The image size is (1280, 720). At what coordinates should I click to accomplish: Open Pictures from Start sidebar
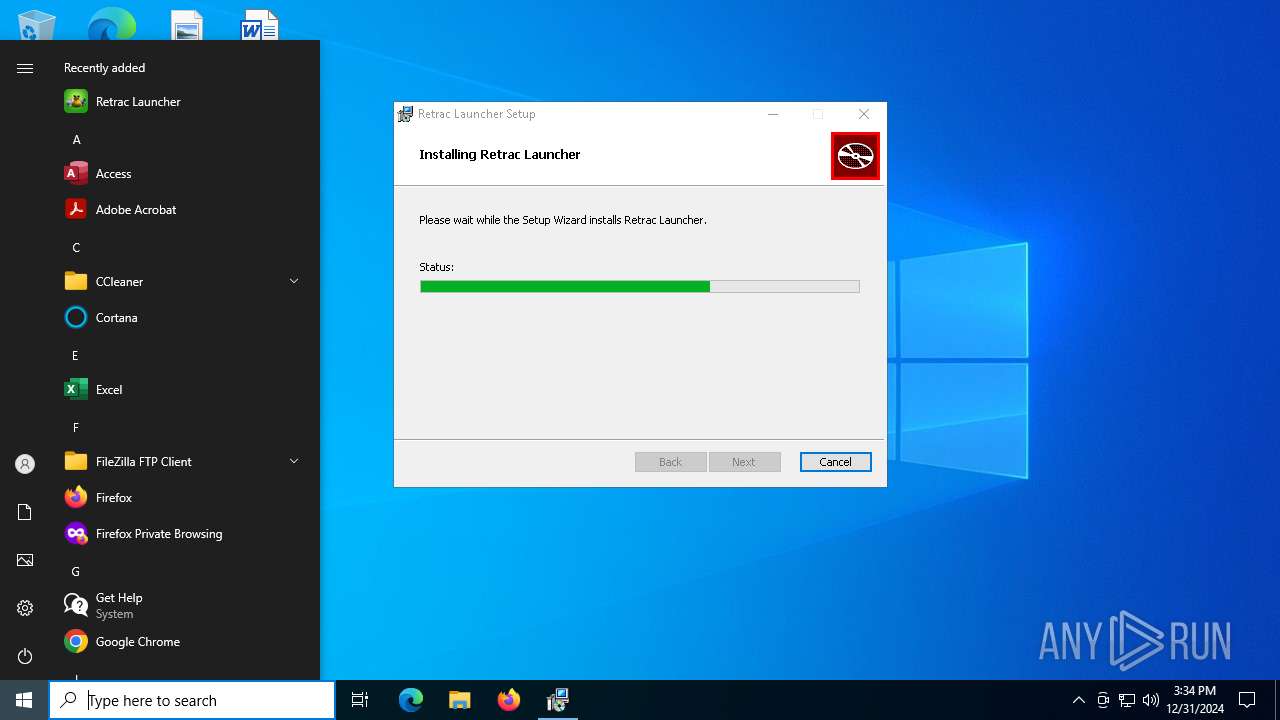coord(25,560)
